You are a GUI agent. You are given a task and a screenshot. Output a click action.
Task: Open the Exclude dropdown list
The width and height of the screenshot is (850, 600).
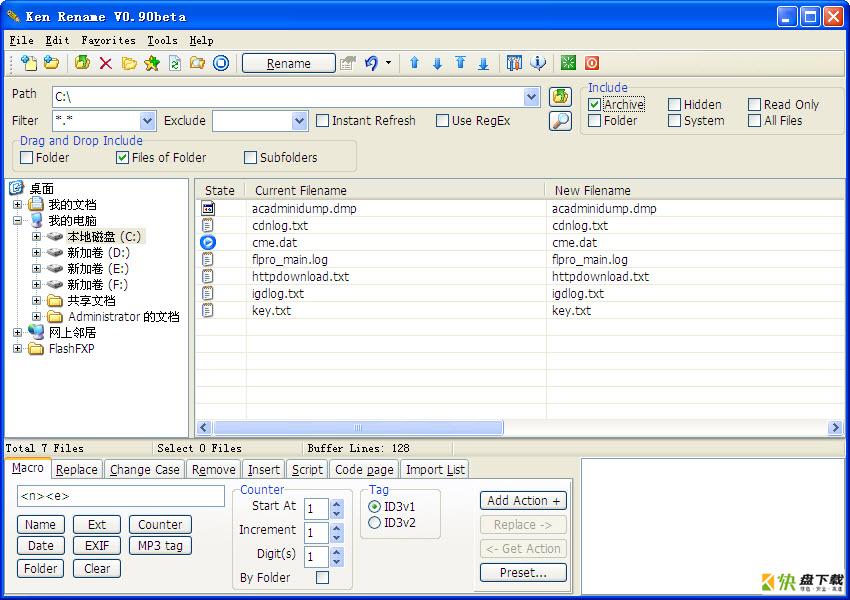point(299,121)
